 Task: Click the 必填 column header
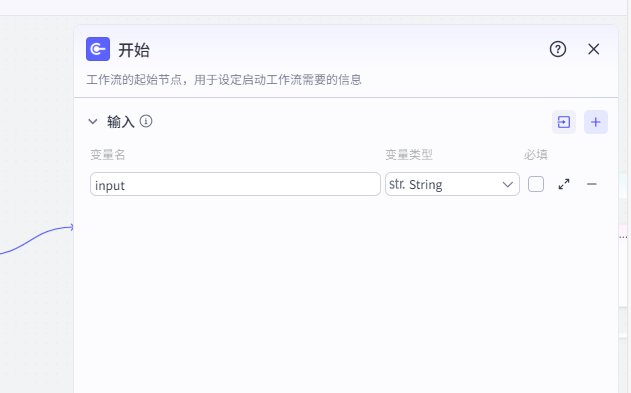[536, 154]
